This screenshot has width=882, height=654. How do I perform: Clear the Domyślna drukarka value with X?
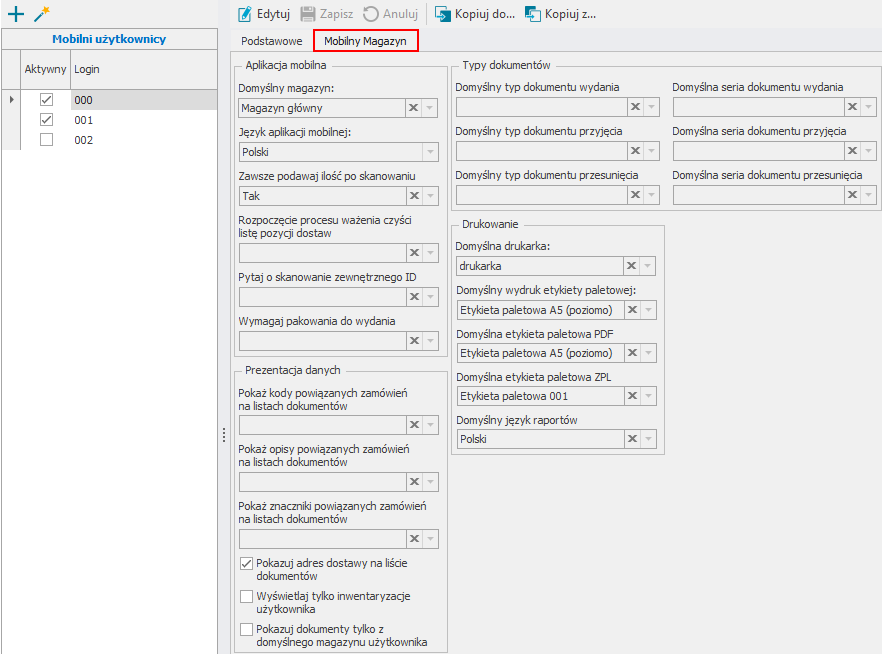(x=631, y=266)
